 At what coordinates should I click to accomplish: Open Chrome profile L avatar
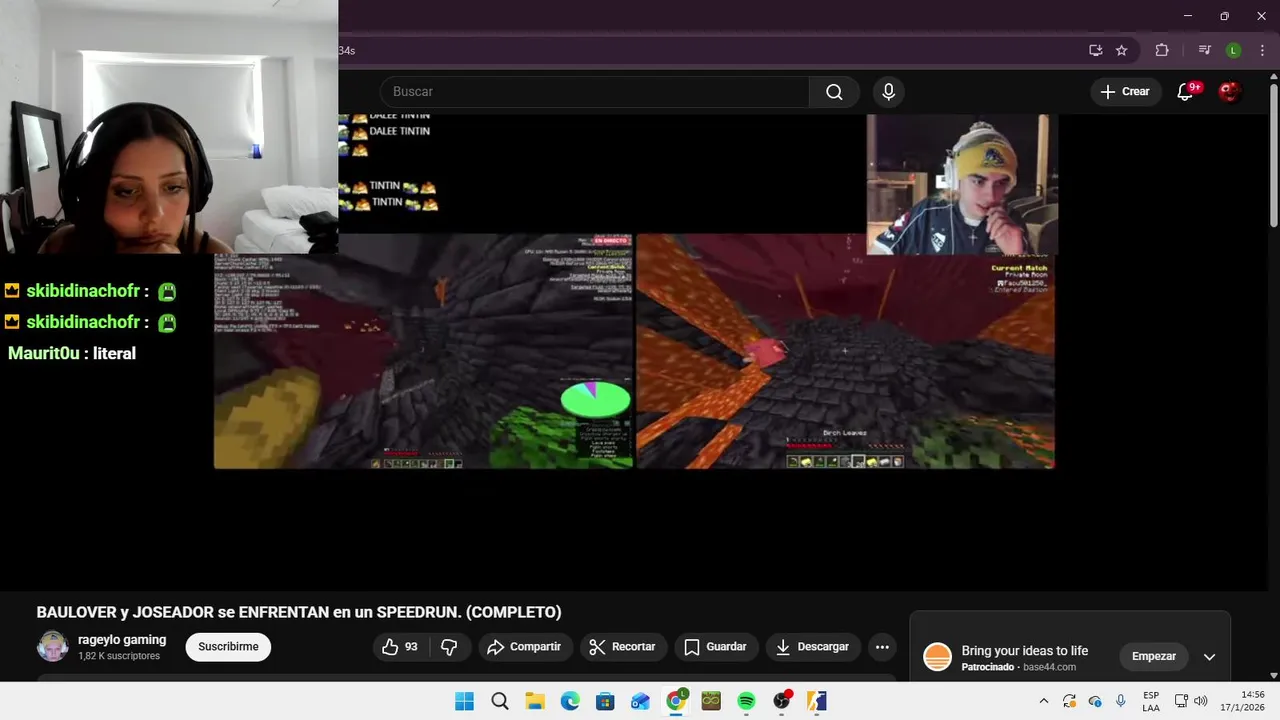pyautogui.click(x=1234, y=50)
